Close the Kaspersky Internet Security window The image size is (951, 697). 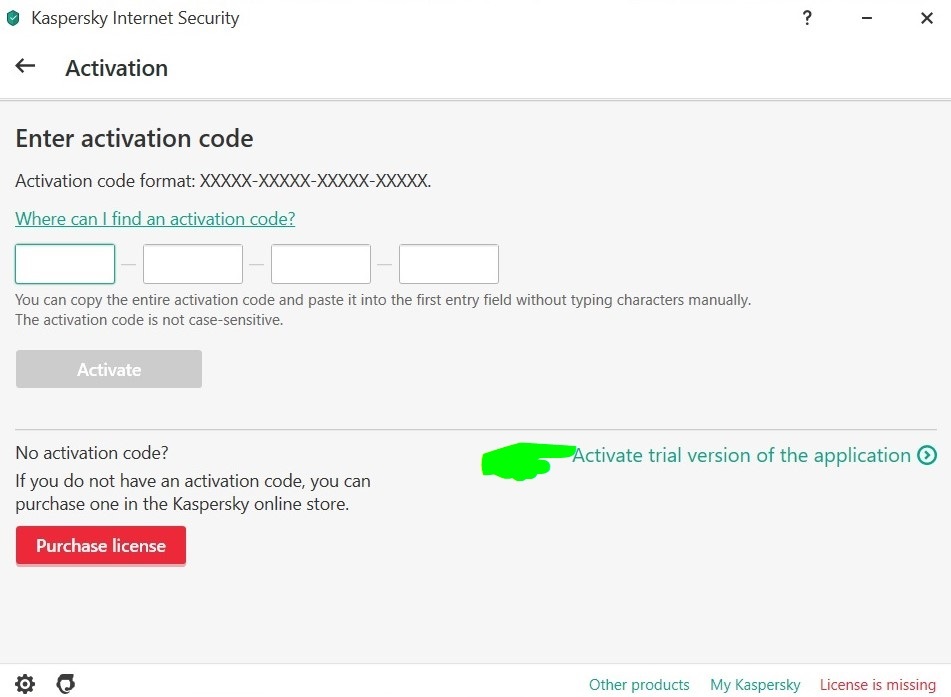(927, 18)
